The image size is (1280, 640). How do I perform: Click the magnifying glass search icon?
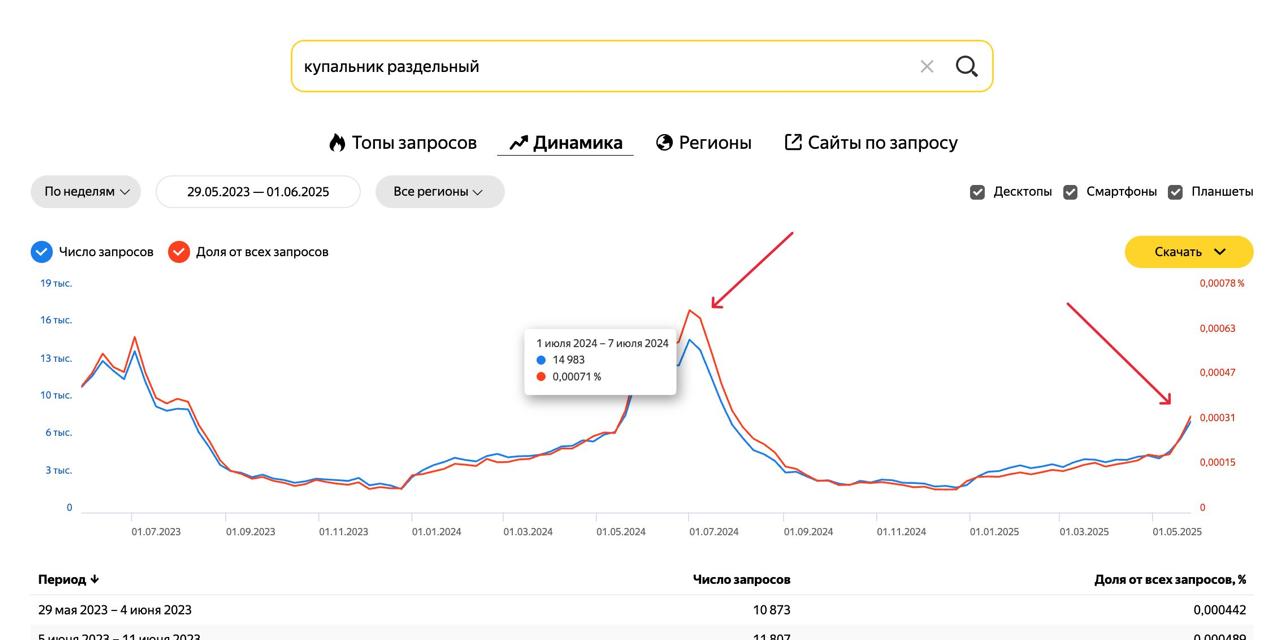[x=966, y=66]
